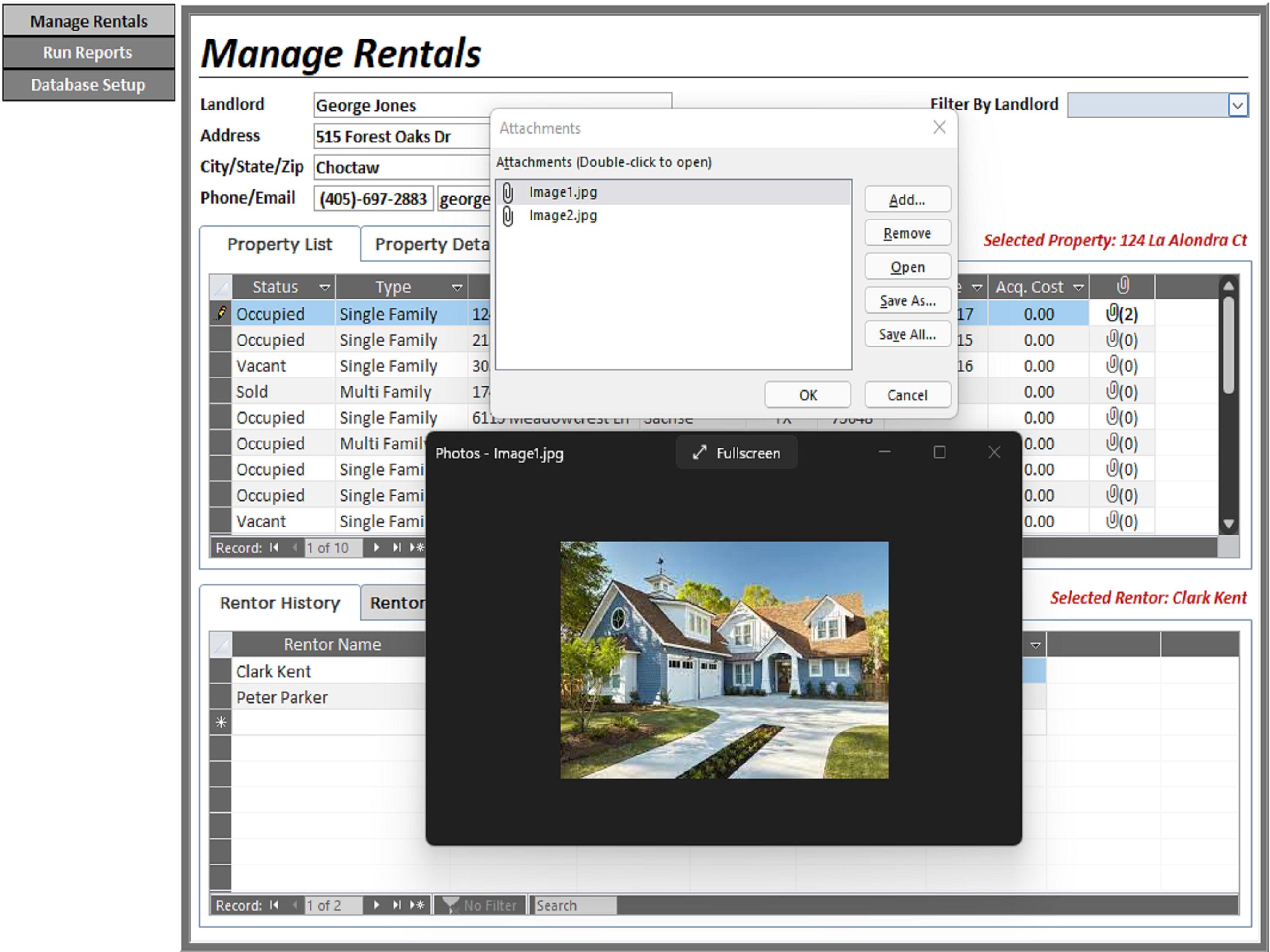
Task: Open the Type column filter dropdown
Action: (456, 287)
